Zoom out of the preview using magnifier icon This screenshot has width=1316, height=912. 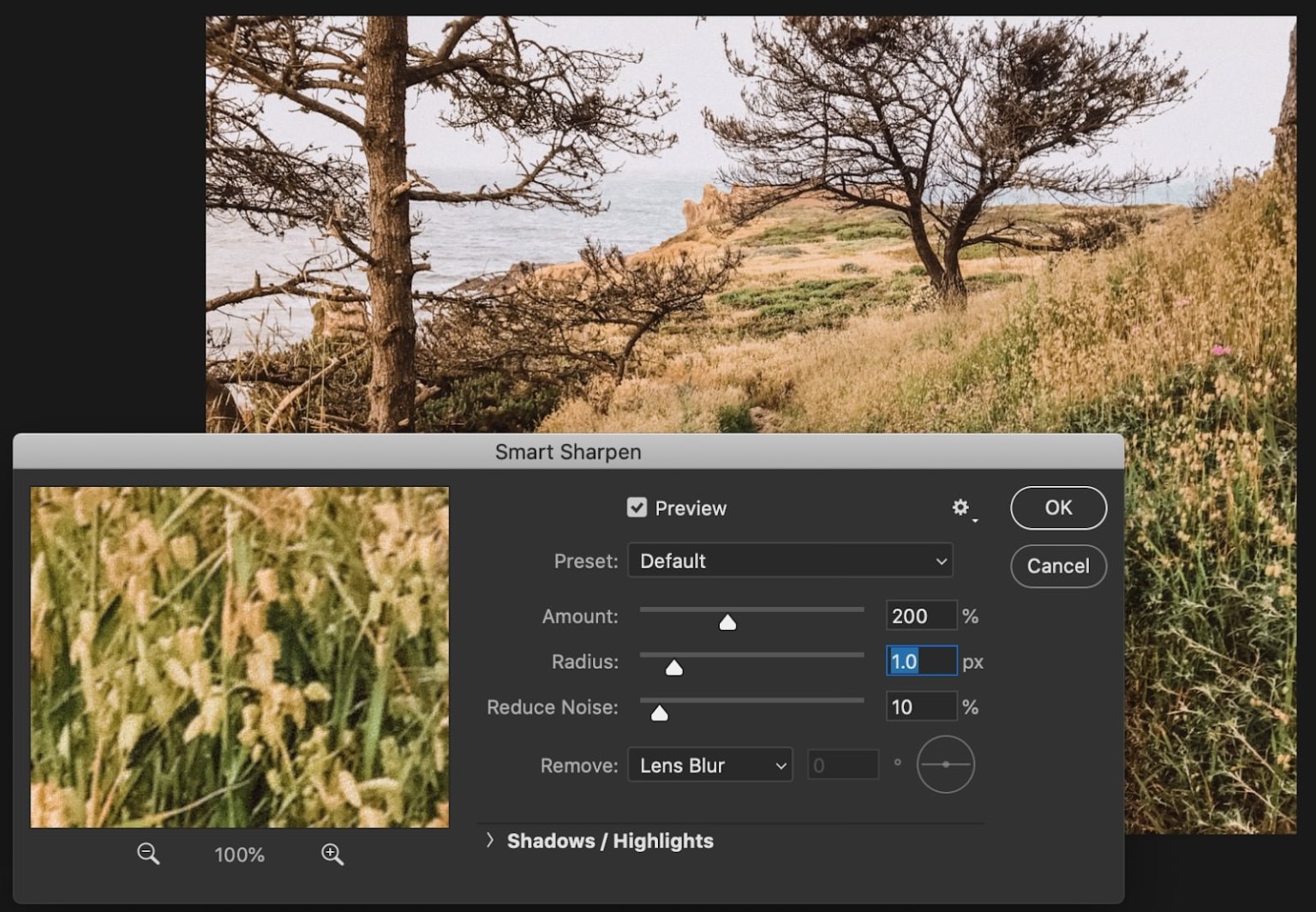pyautogui.click(x=147, y=854)
